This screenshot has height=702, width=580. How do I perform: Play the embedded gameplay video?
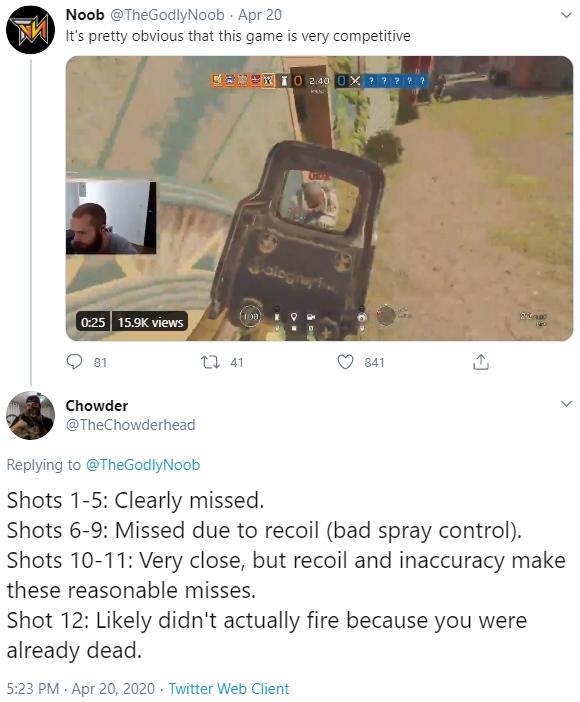[319, 198]
